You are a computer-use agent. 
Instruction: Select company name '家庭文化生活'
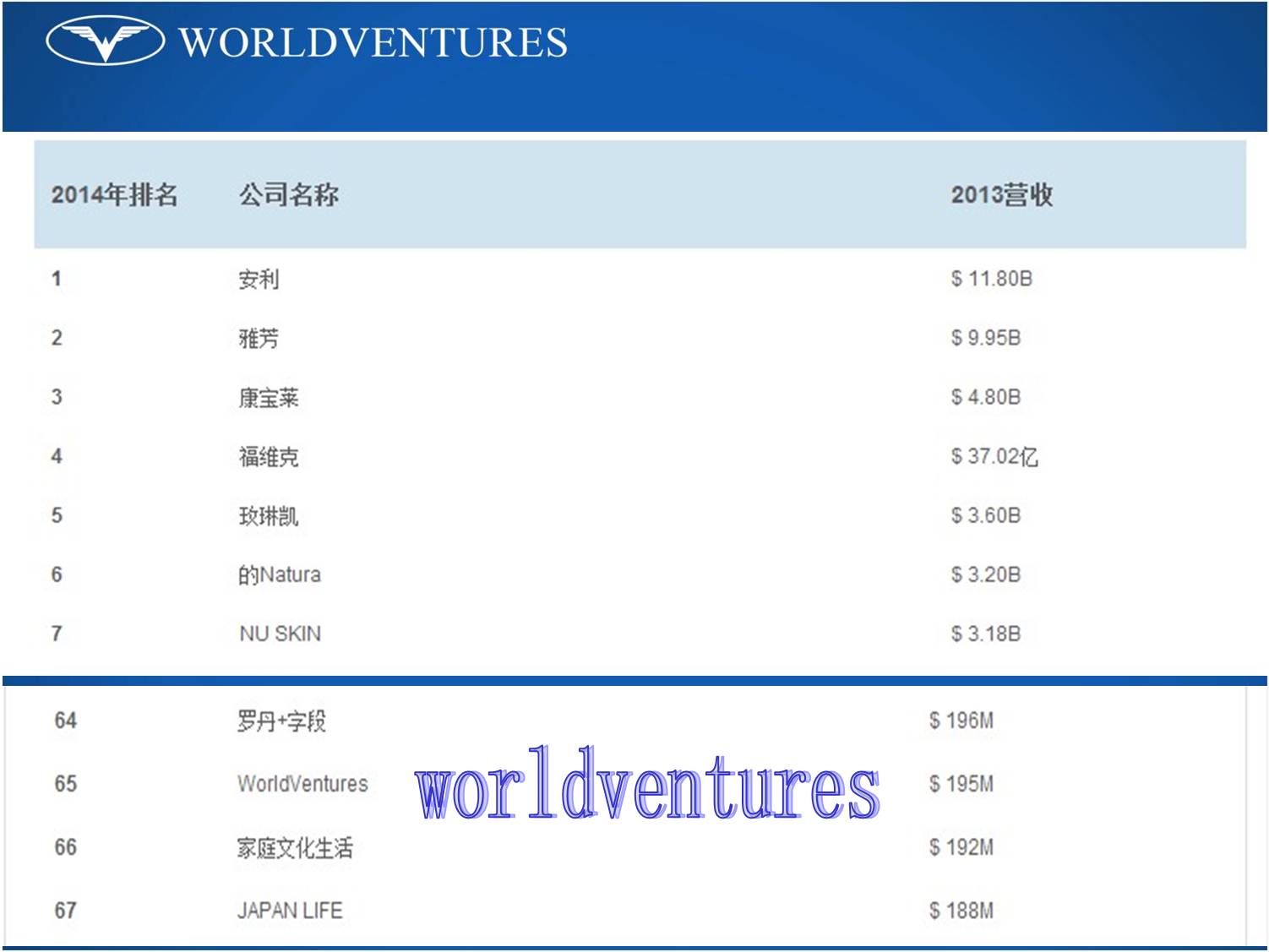(295, 847)
